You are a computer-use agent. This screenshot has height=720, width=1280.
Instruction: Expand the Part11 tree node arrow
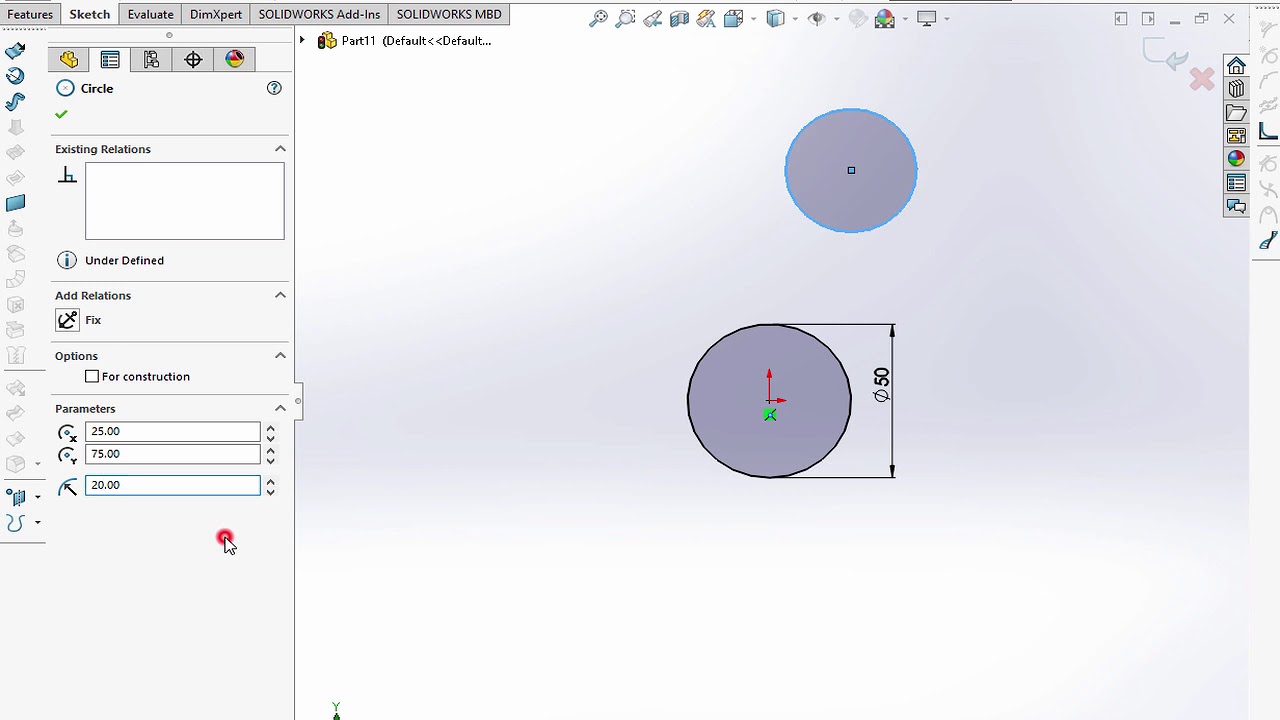pyautogui.click(x=302, y=40)
